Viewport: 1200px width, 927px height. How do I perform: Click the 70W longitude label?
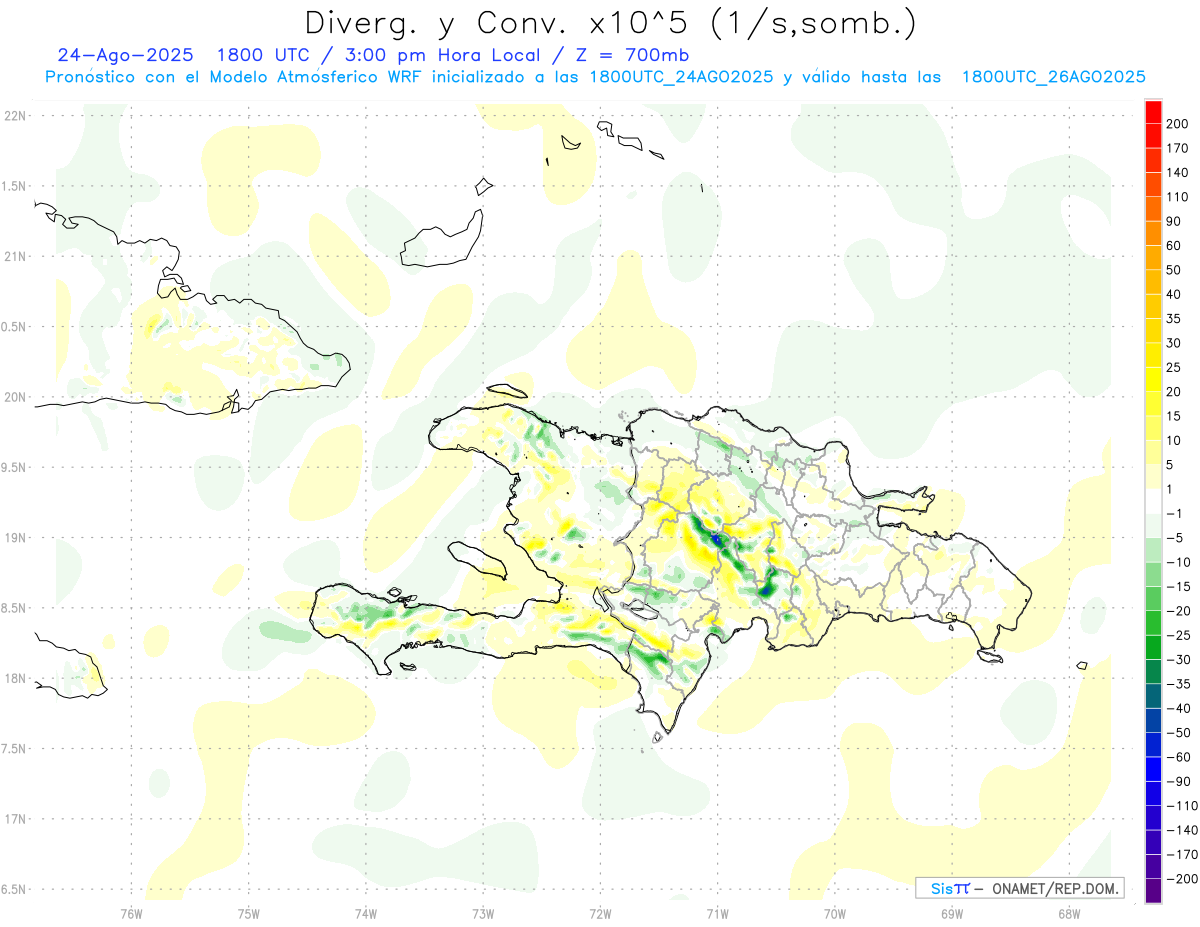[834, 913]
